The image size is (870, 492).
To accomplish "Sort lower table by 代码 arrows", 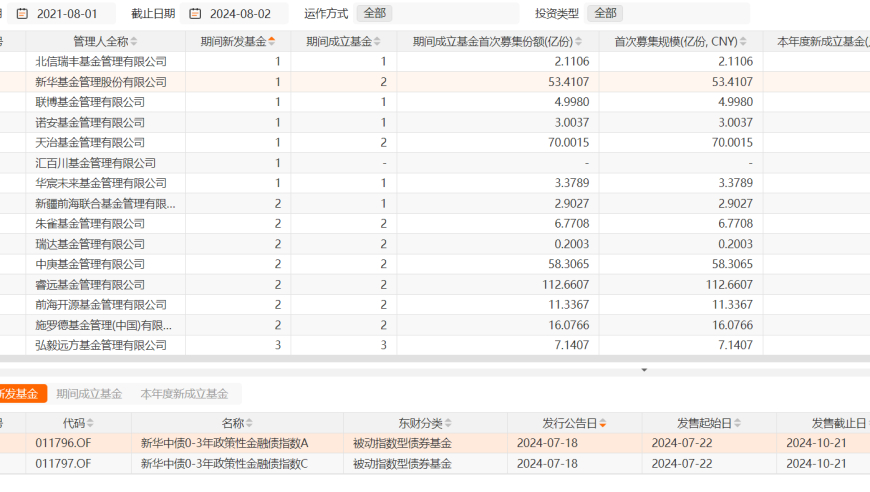I will [x=90, y=424].
